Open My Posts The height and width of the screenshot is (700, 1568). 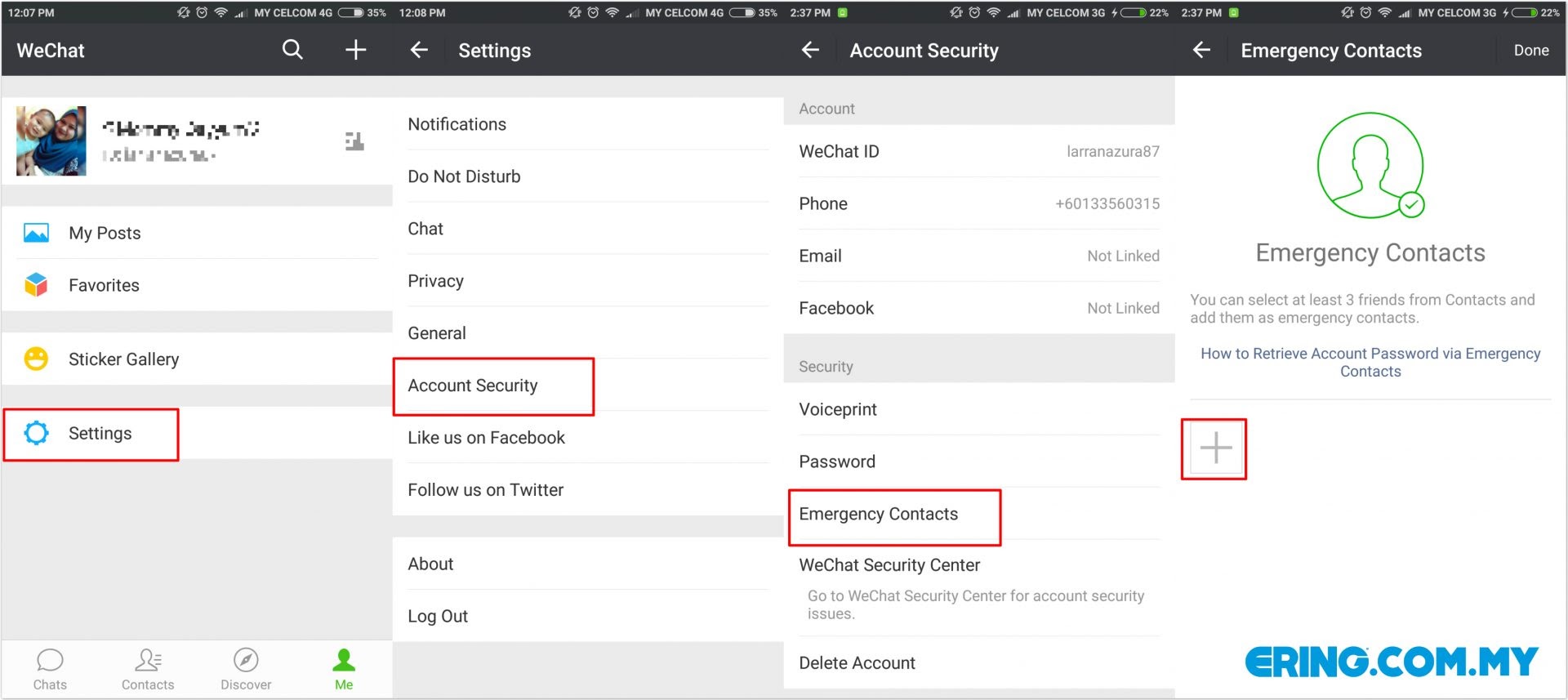click(197, 233)
